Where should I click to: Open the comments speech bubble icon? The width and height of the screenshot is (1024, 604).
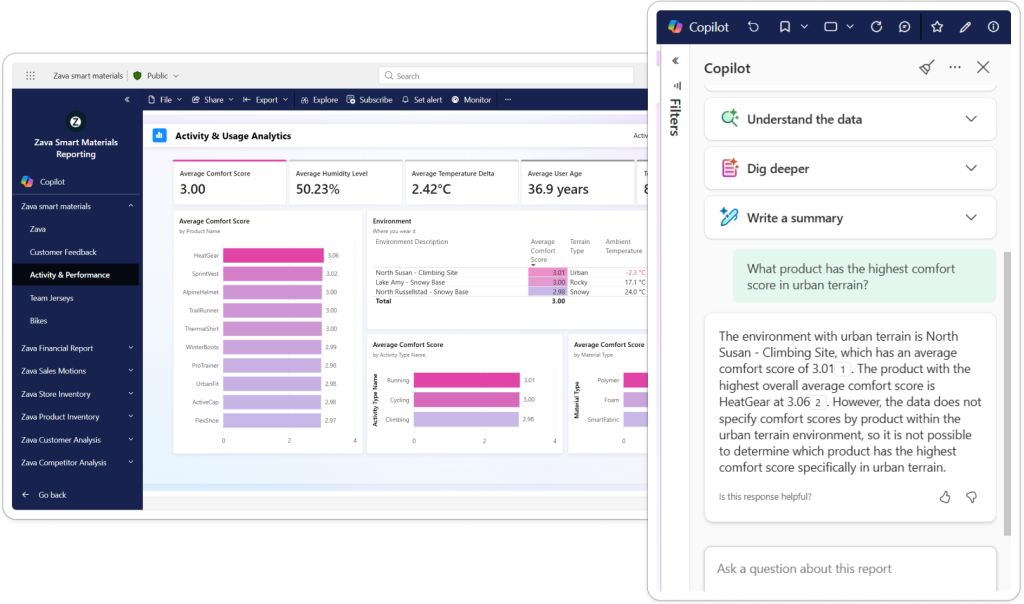[904, 27]
